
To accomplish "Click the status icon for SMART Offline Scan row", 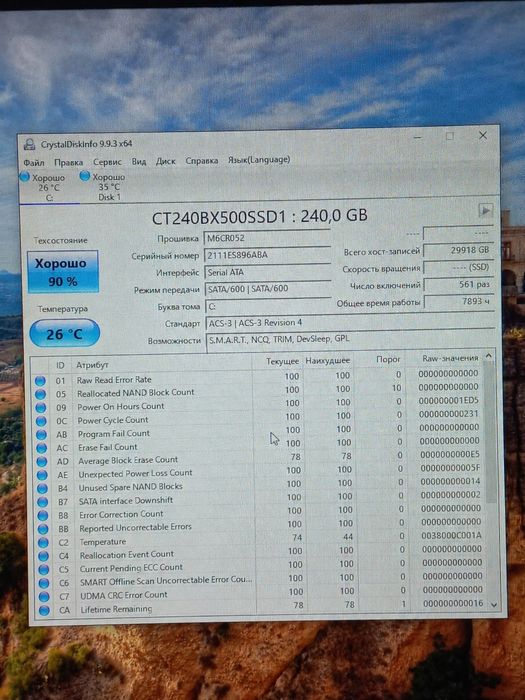I will click(x=44, y=583).
